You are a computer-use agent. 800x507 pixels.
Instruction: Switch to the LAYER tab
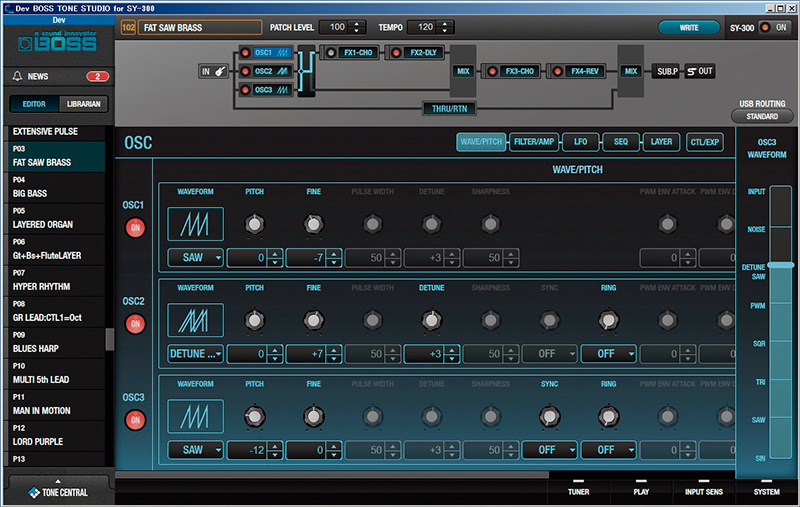(x=661, y=142)
